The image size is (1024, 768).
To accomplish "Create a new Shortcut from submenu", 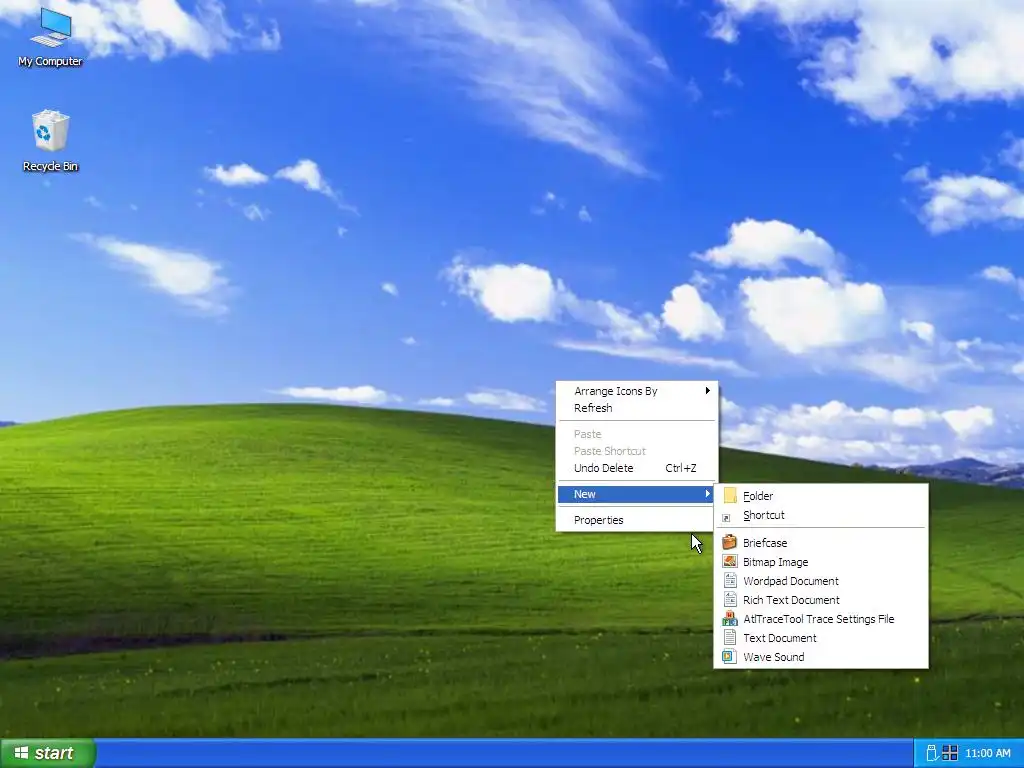I will click(x=821, y=515).
